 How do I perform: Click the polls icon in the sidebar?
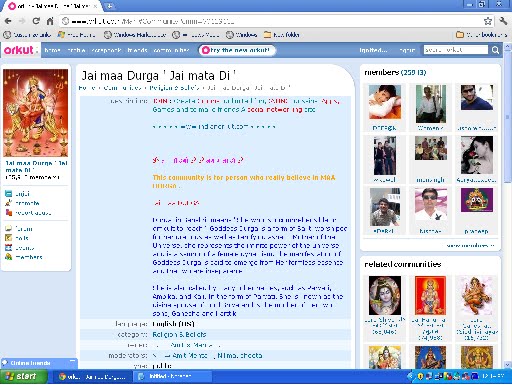pyautogui.click(x=8, y=238)
